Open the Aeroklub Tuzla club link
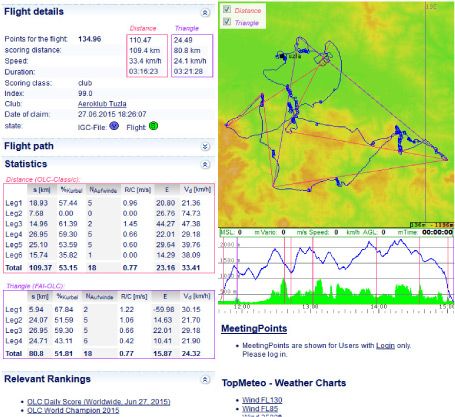The height and width of the screenshot is (417, 455). pyautogui.click(x=102, y=104)
